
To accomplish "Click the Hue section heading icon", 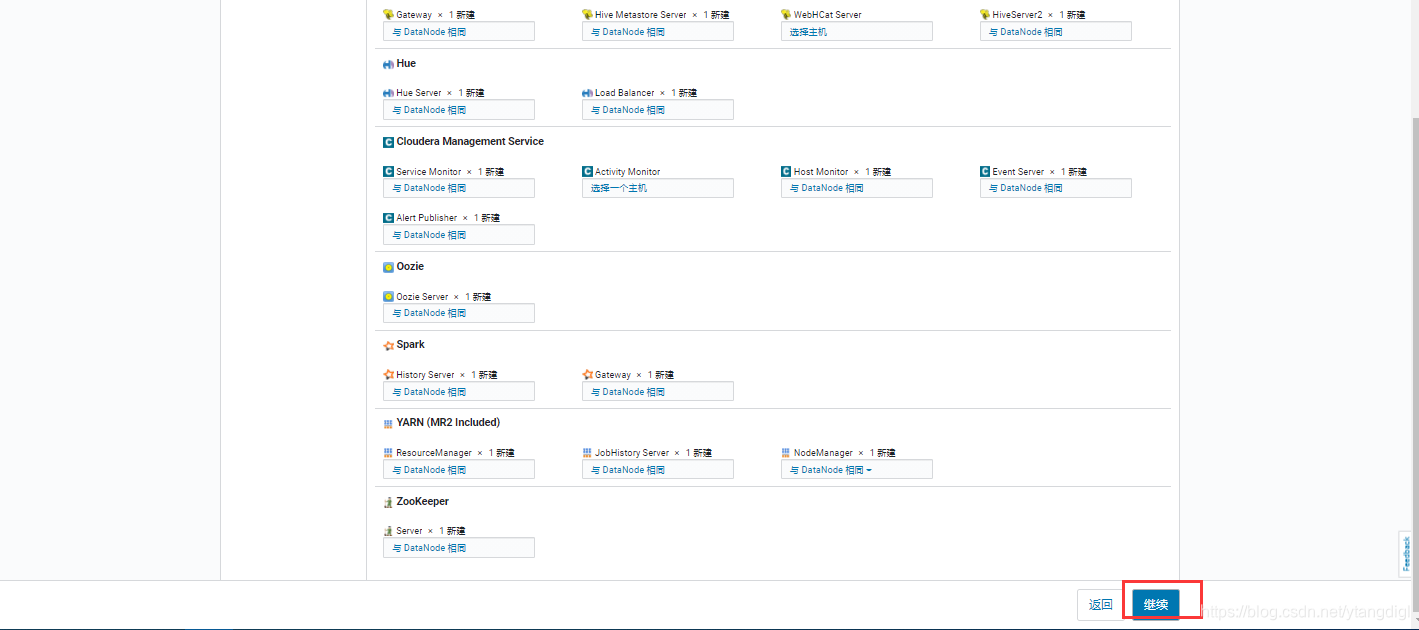I will point(388,64).
